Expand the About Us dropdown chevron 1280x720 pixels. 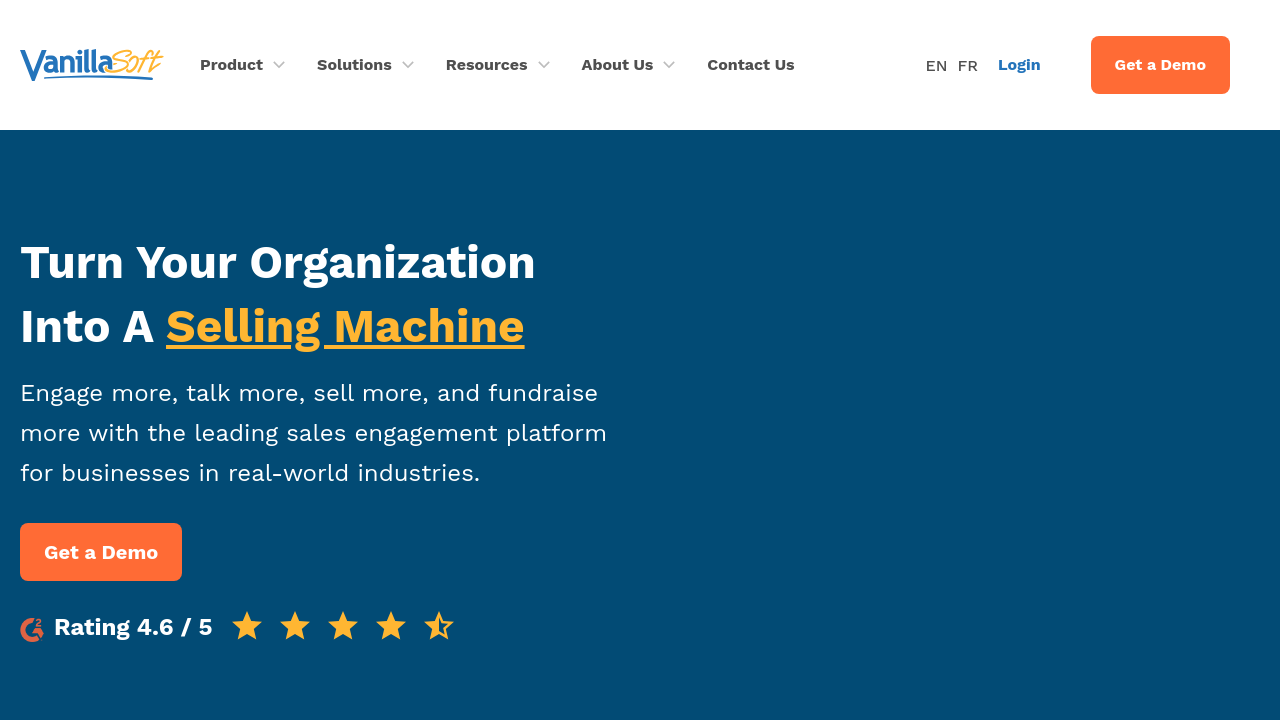(x=669, y=65)
